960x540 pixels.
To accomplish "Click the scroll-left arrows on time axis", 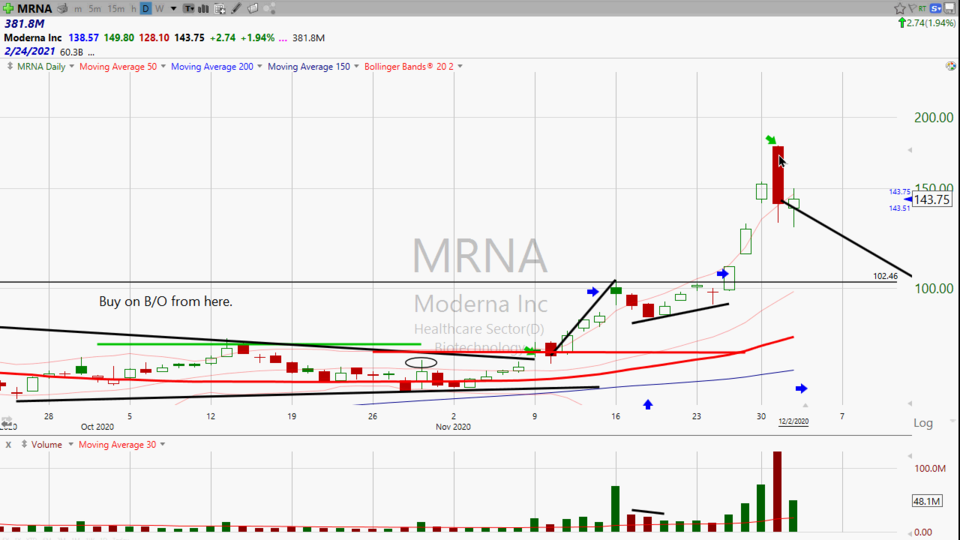I will 7,422.
